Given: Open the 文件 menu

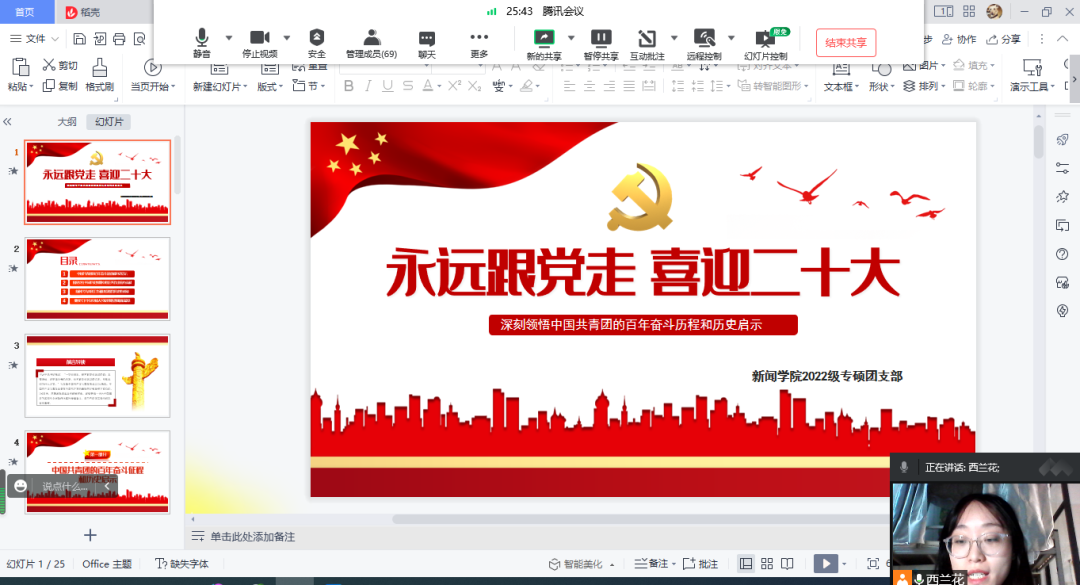Looking at the screenshot, I should [x=34, y=39].
